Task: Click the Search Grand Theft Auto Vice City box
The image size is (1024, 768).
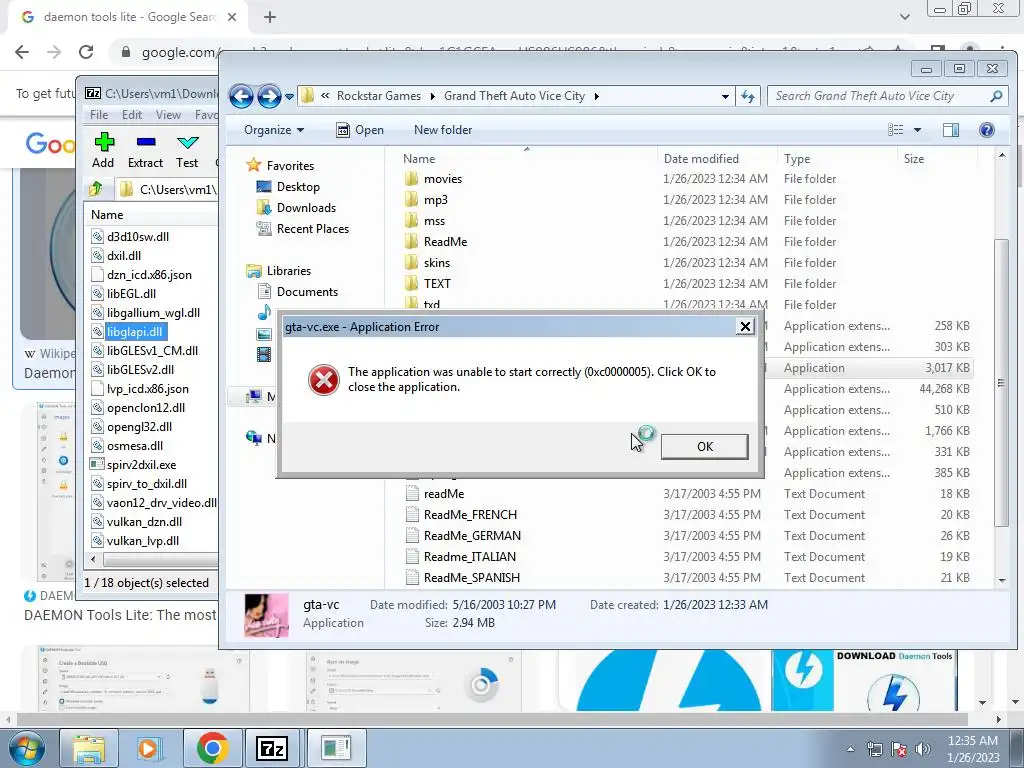Action: (887, 96)
